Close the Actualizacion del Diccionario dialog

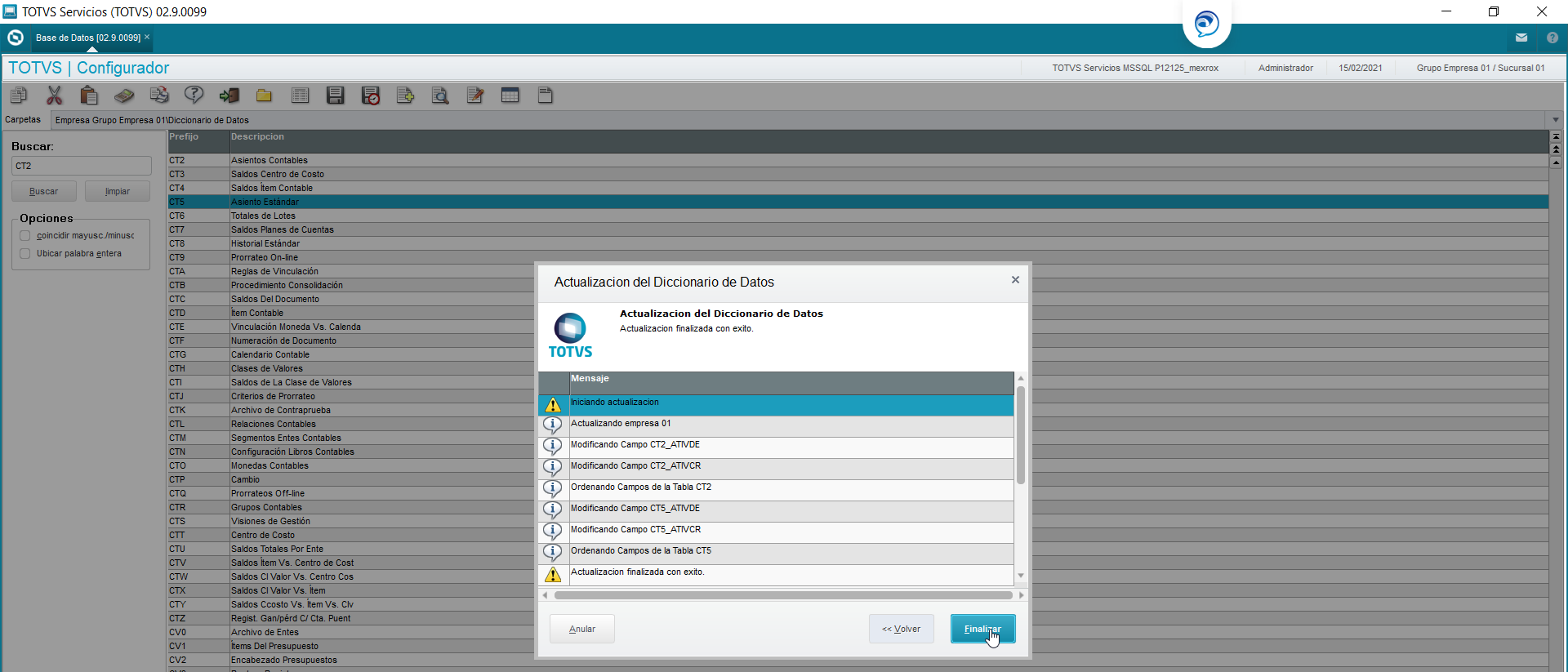(x=1015, y=280)
